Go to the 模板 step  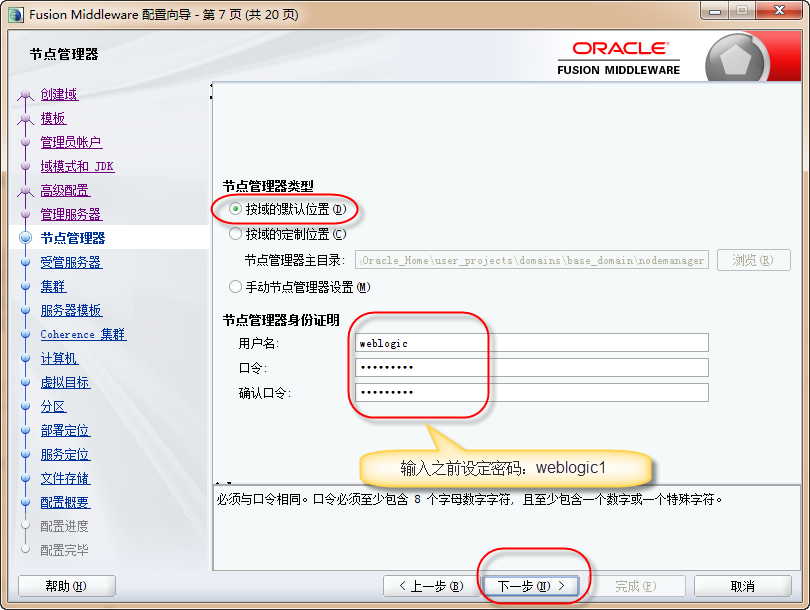[x=53, y=118]
